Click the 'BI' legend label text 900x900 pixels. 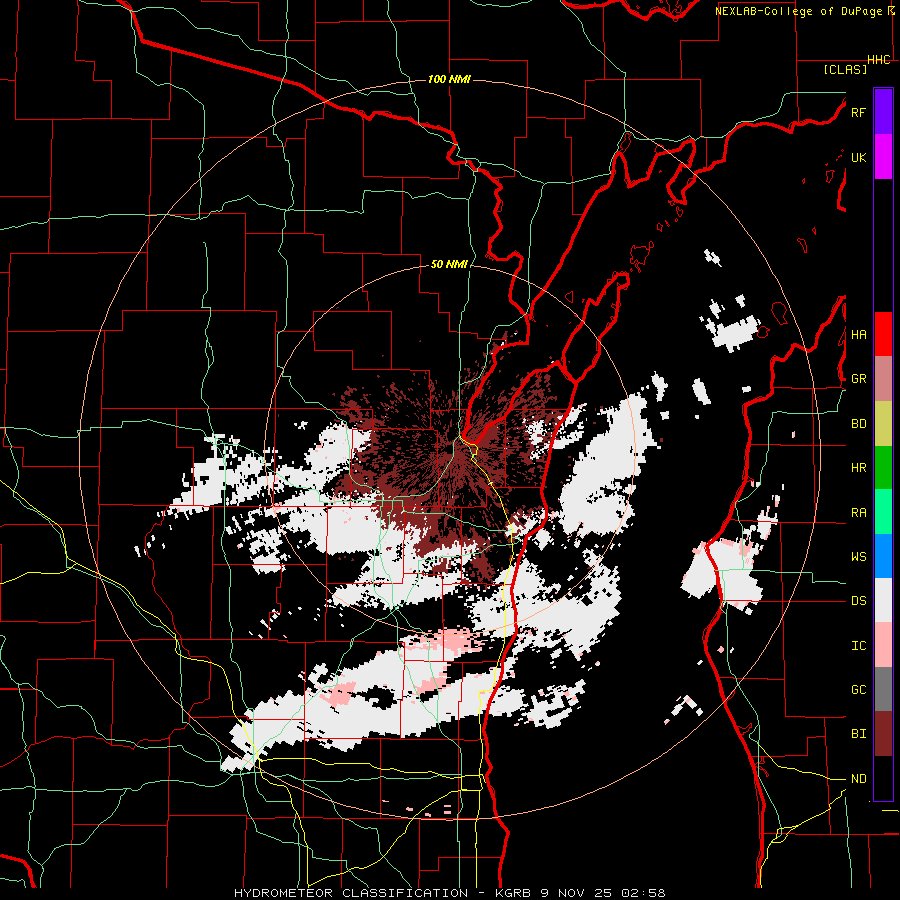click(x=858, y=734)
